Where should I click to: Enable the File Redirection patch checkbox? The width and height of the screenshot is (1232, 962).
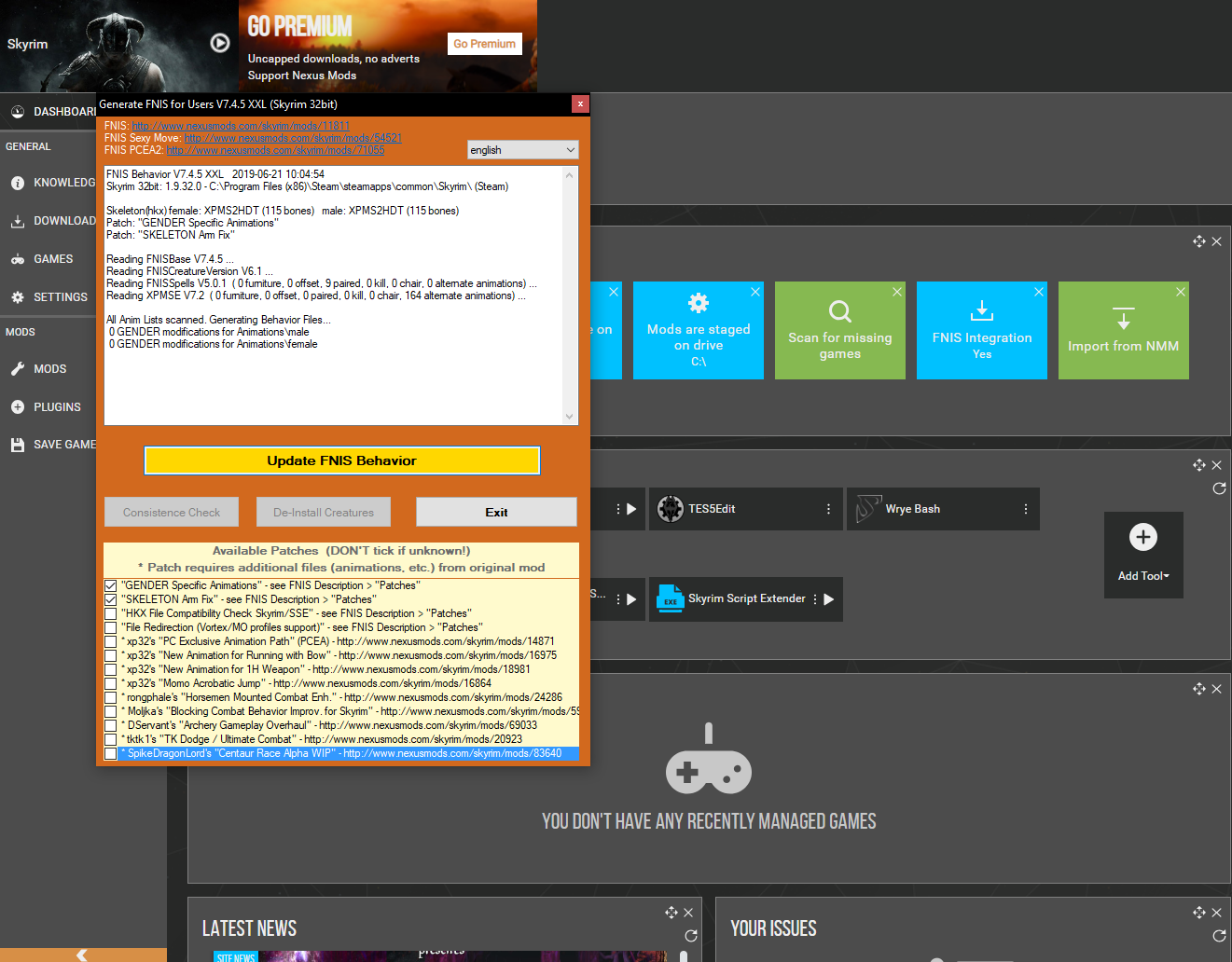(x=111, y=627)
